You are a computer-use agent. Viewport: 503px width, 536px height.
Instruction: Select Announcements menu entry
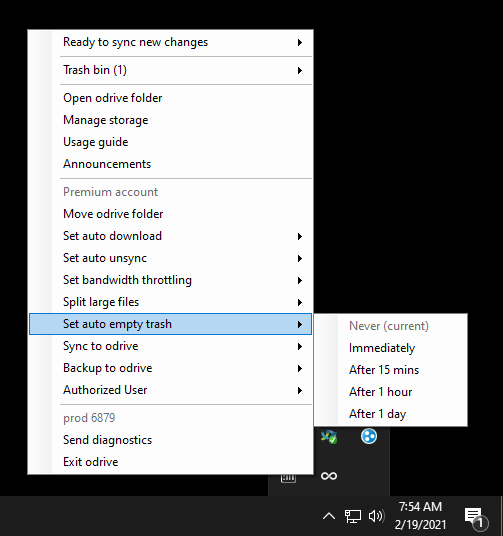click(x=170, y=164)
